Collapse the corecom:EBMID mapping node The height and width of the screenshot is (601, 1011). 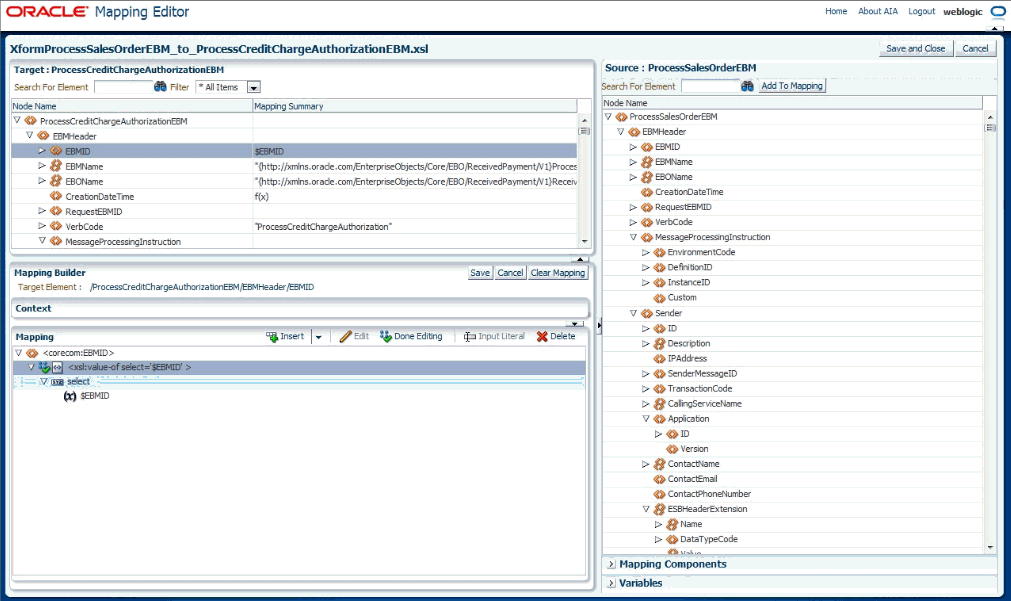(x=18, y=353)
